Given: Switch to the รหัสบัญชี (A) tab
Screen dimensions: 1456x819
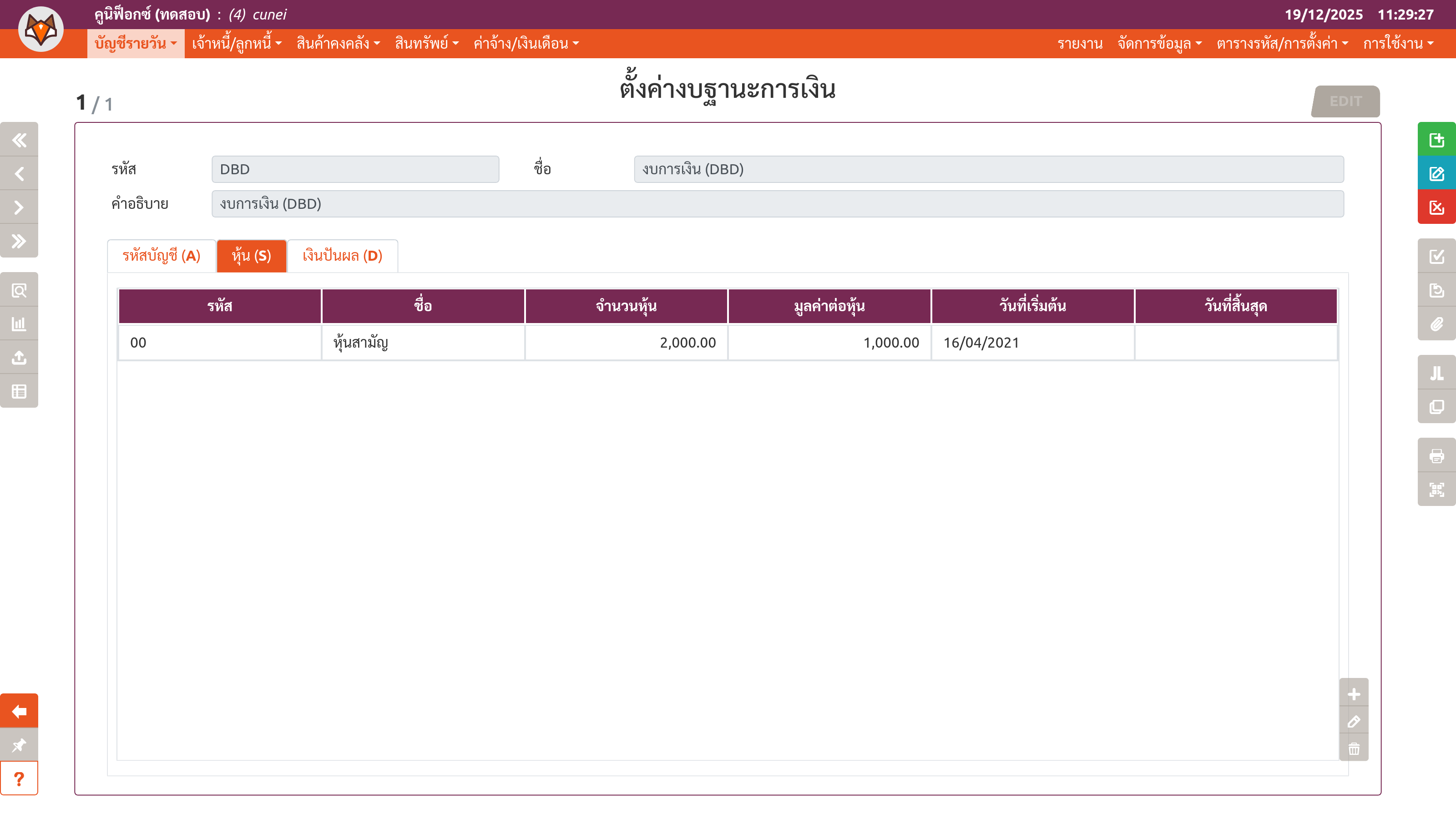Looking at the screenshot, I should pyautogui.click(x=161, y=256).
